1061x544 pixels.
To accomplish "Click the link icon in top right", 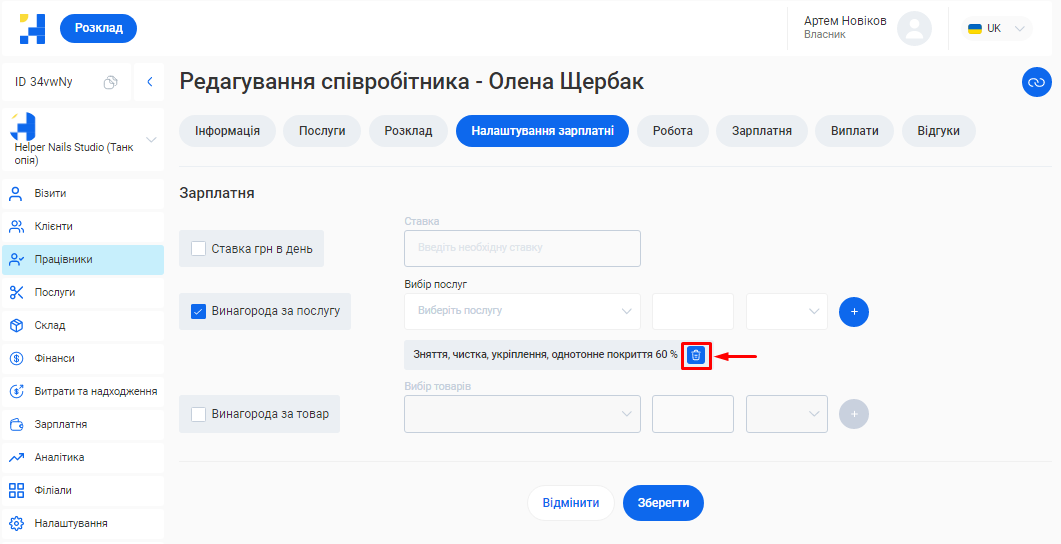I will click(1036, 82).
